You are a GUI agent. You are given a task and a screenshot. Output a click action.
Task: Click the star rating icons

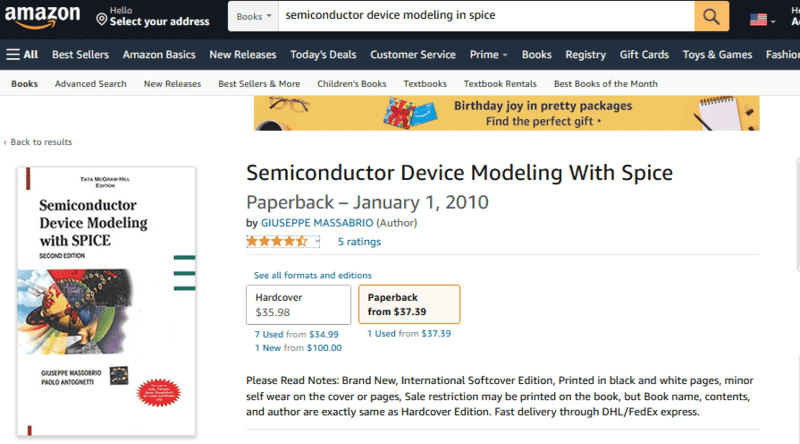pyautogui.click(x=277, y=241)
